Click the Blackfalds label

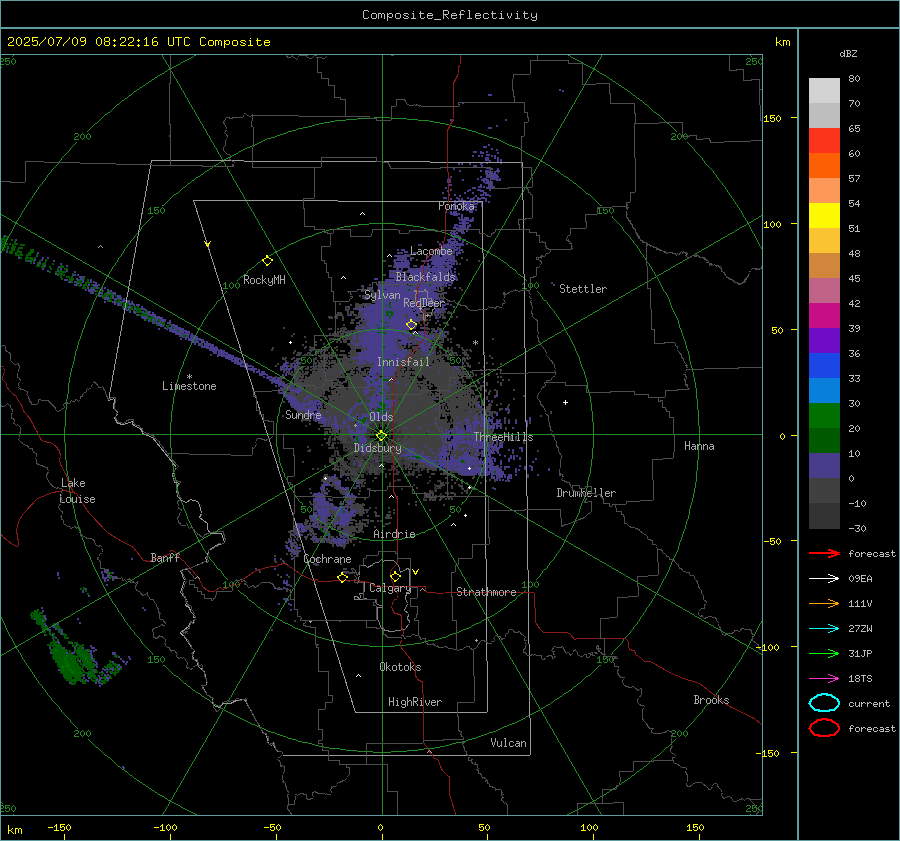point(425,277)
